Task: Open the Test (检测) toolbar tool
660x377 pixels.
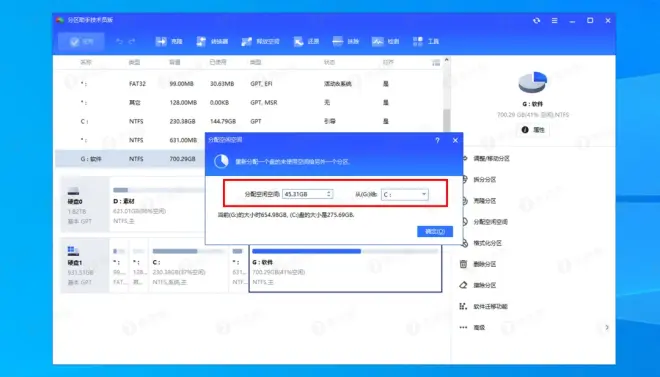Action: tap(385, 41)
